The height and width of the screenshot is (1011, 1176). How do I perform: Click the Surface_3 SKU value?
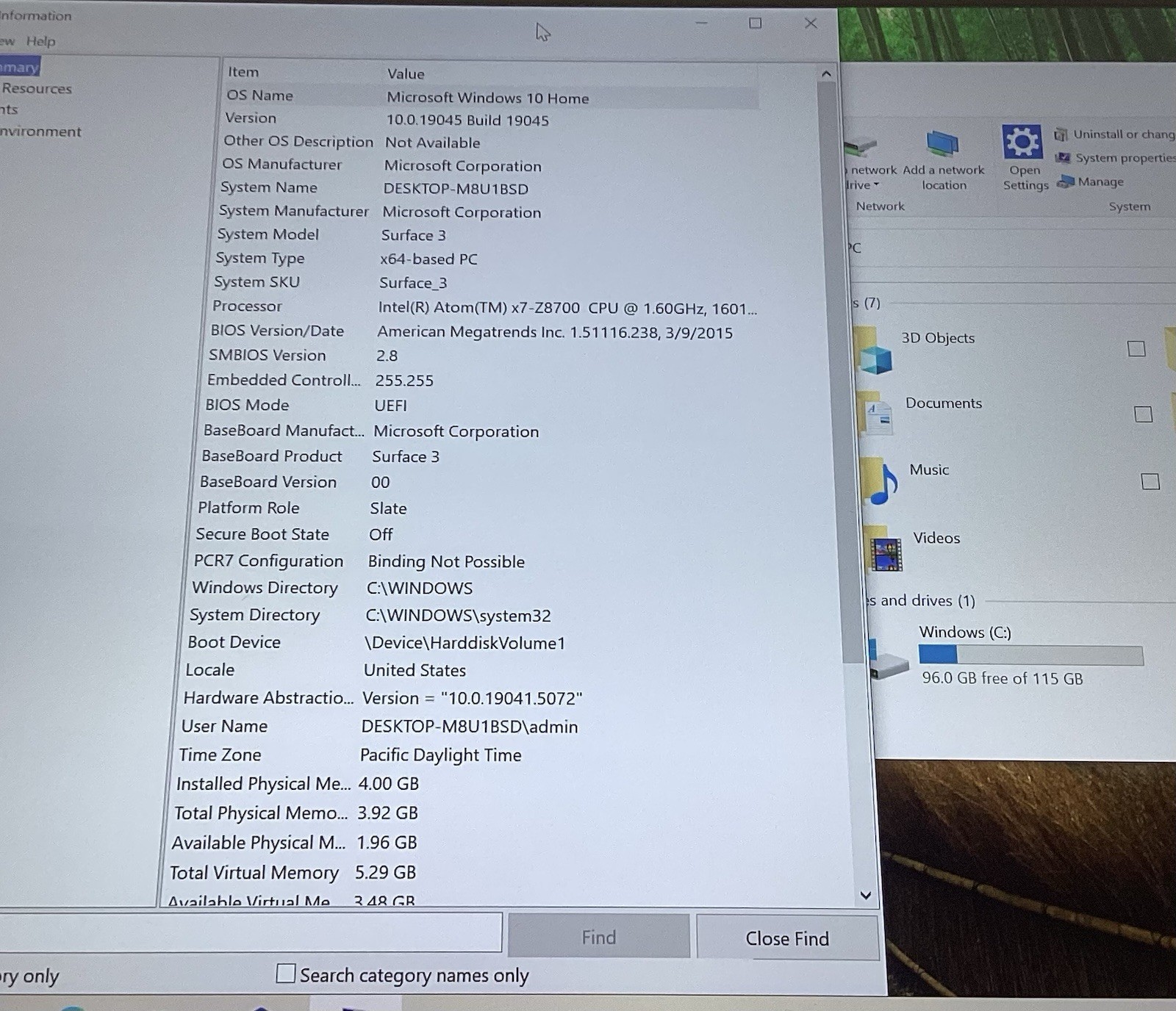click(x=413, y=283)
